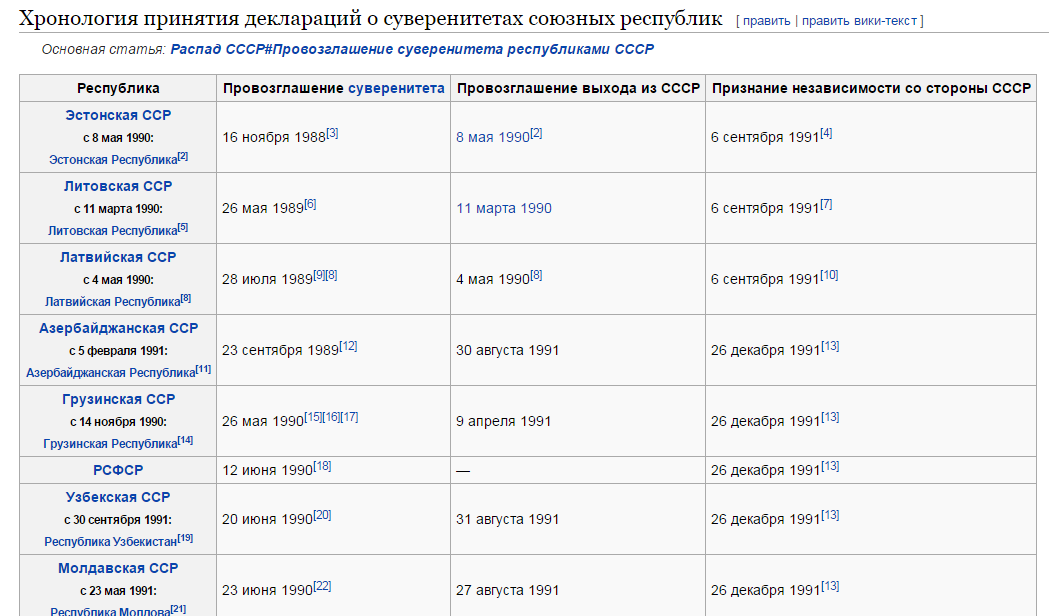Open footnote [13] in РСФСР row
Viewport: 1049px width, 616px height.
coord(830,466)
